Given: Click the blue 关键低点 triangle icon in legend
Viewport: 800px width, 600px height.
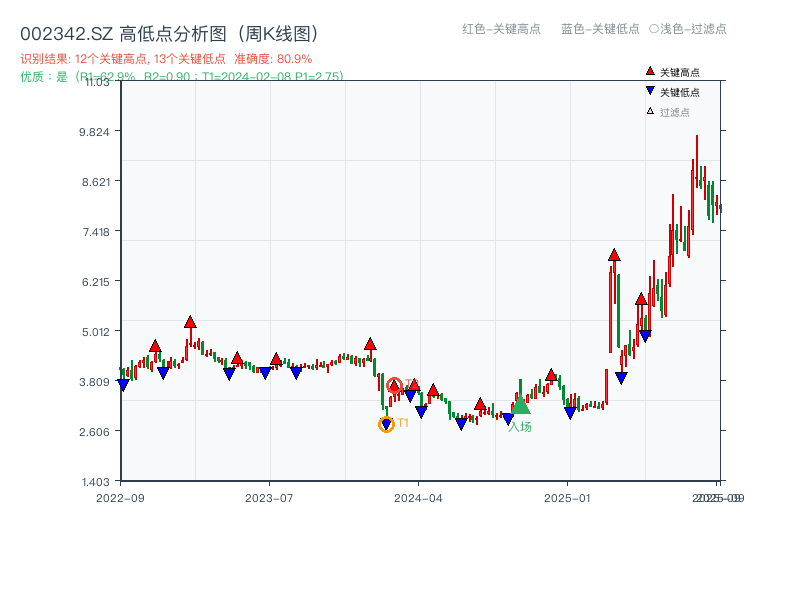Looking at the screenshot, I should point(650,91).
